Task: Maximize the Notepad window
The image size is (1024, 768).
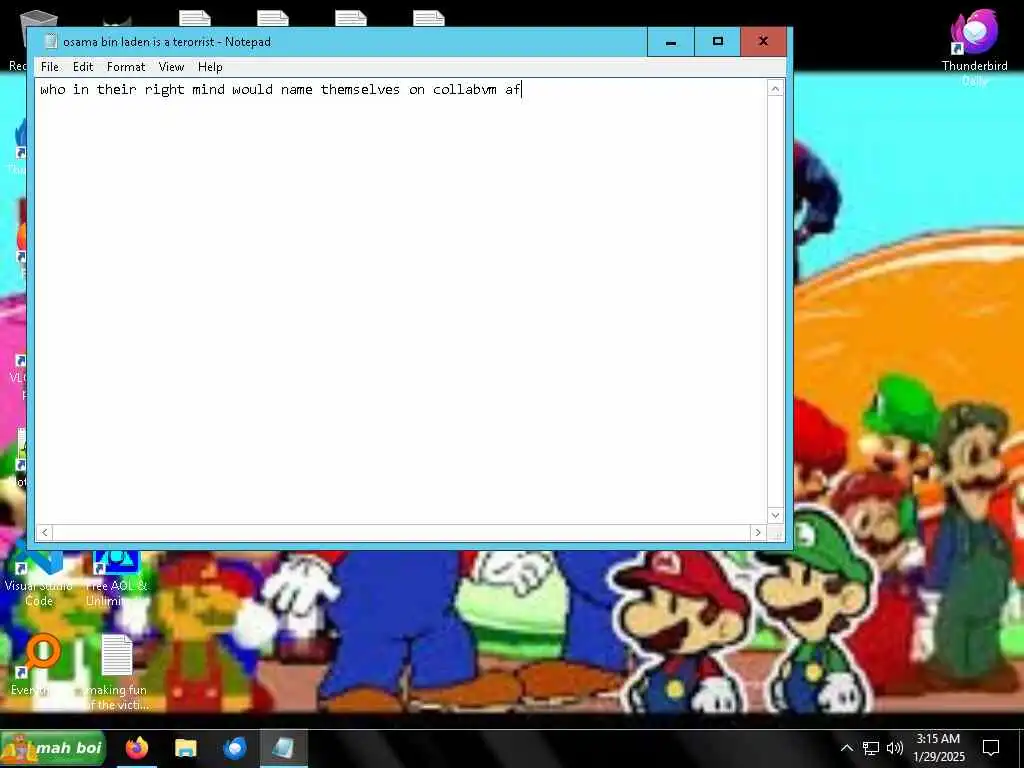Action: 717,42
